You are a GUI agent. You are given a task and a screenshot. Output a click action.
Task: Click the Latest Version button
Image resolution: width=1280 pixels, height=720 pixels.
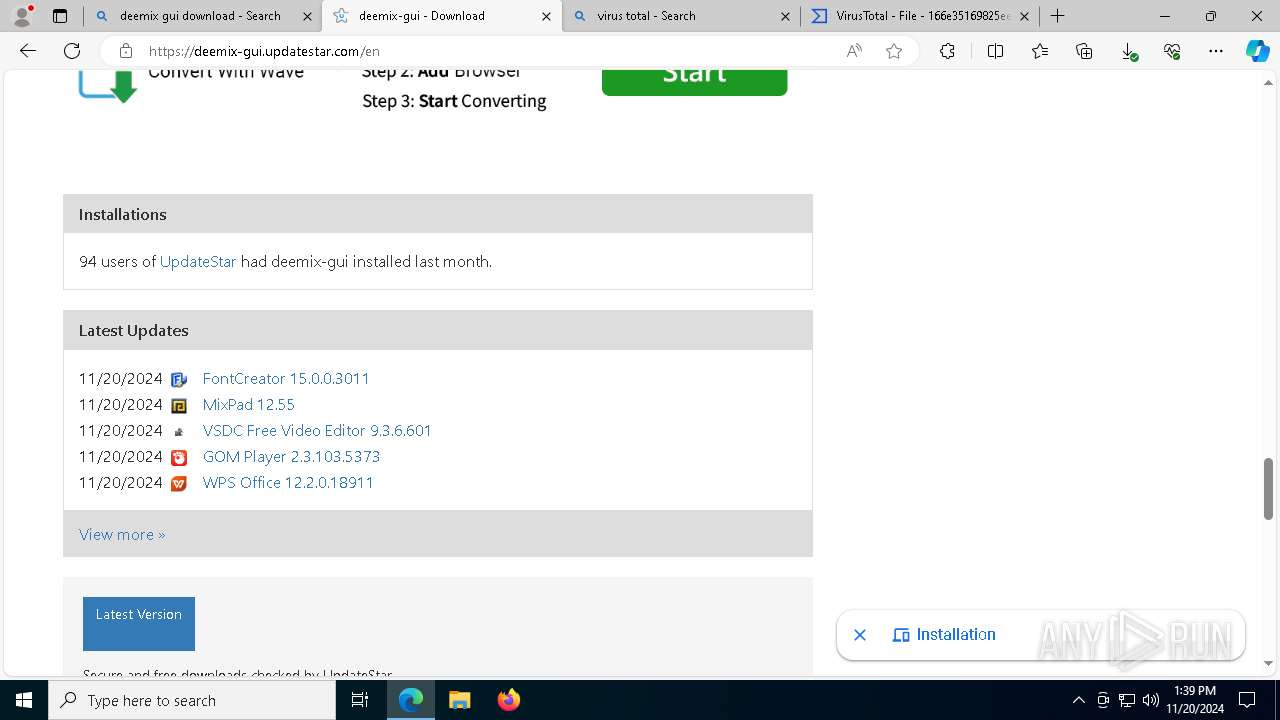(139, 623)
